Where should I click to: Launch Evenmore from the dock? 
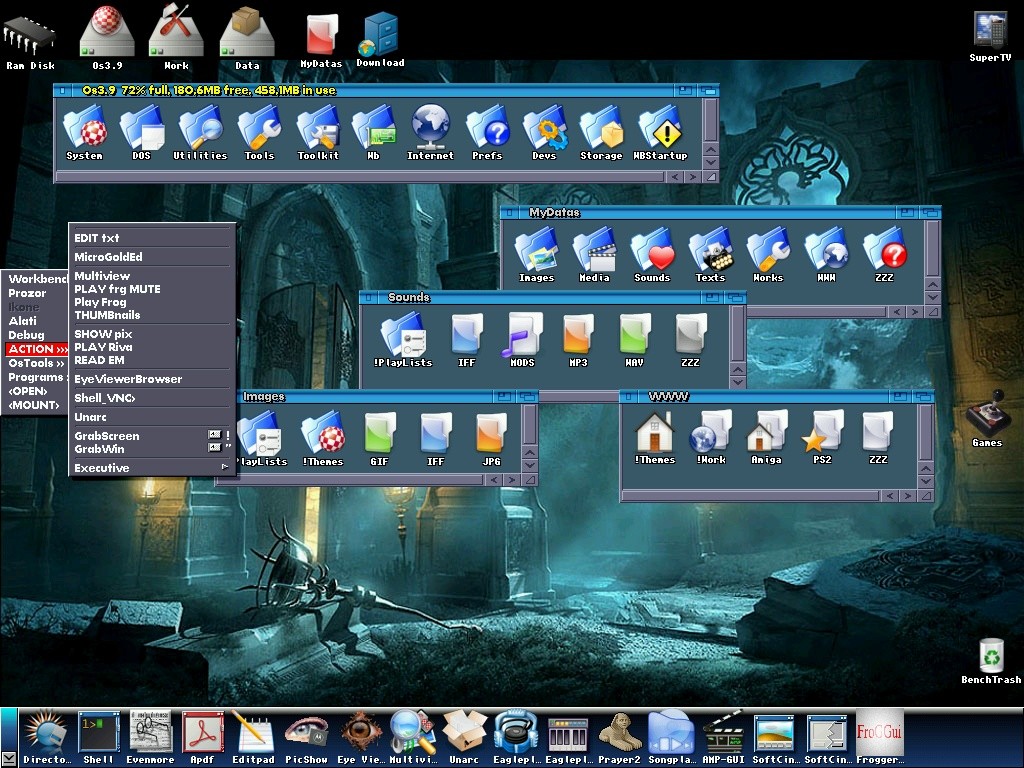[x=150, y=738]
